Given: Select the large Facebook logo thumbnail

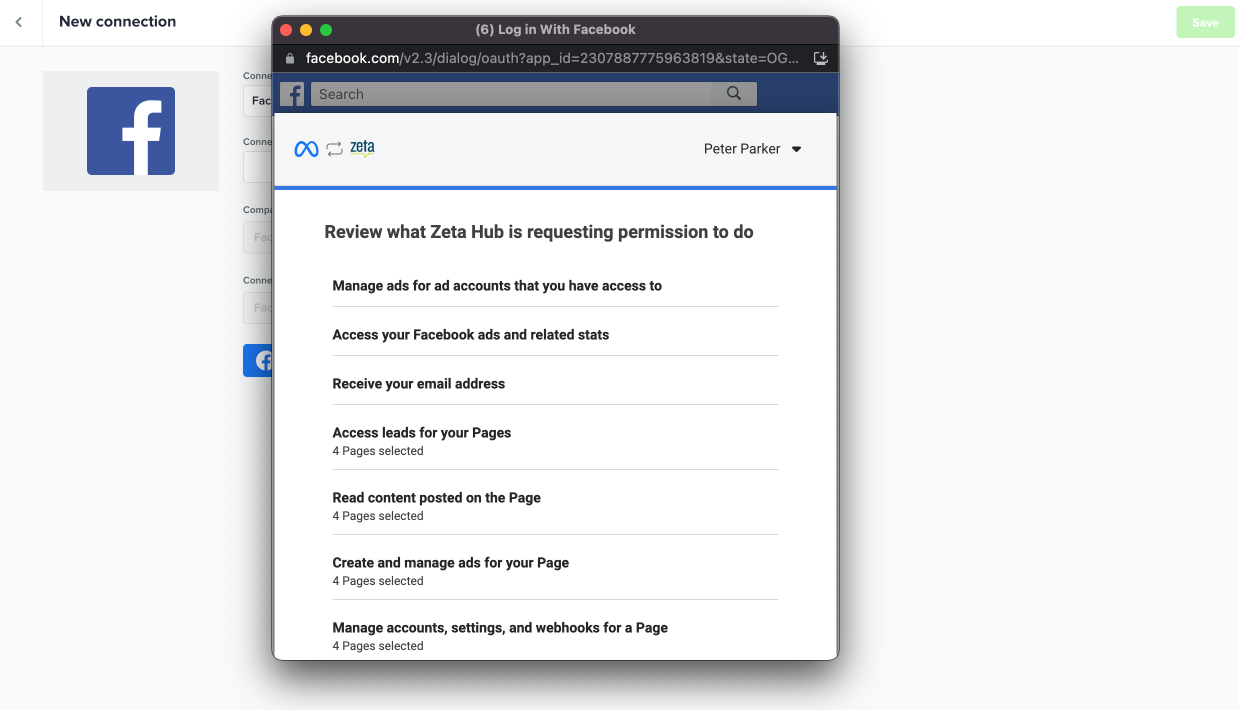Looking at the screenshot, I should (x=131, y=131).
